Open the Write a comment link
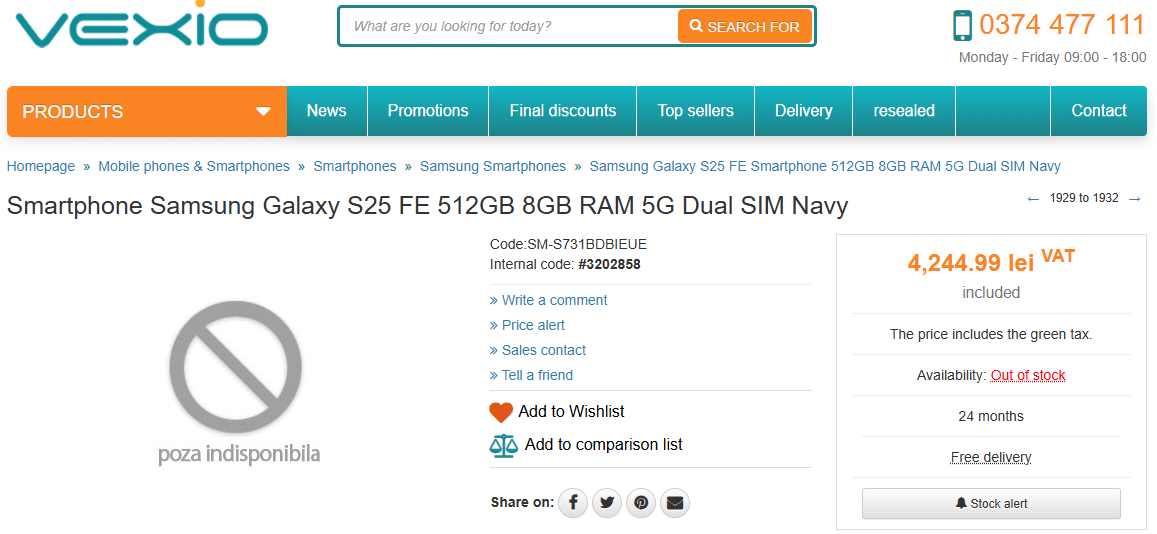The image size is (1157, 534). pyautogui.click(x=554, y=300)
